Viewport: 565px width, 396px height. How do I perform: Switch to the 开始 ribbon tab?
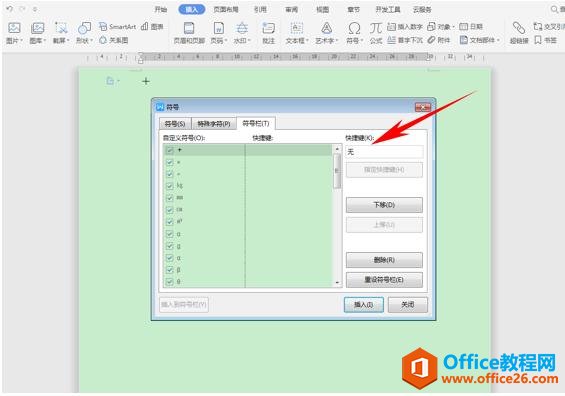[x=161, y=9]
